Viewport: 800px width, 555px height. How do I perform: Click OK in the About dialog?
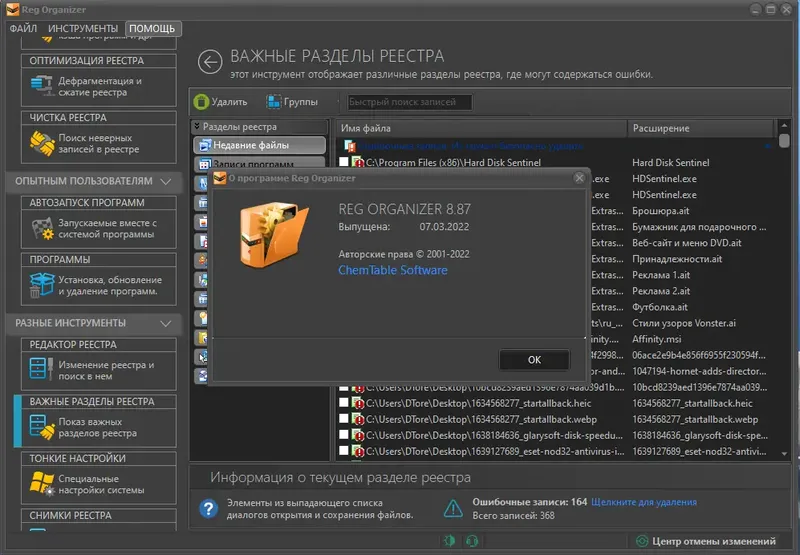534,360
